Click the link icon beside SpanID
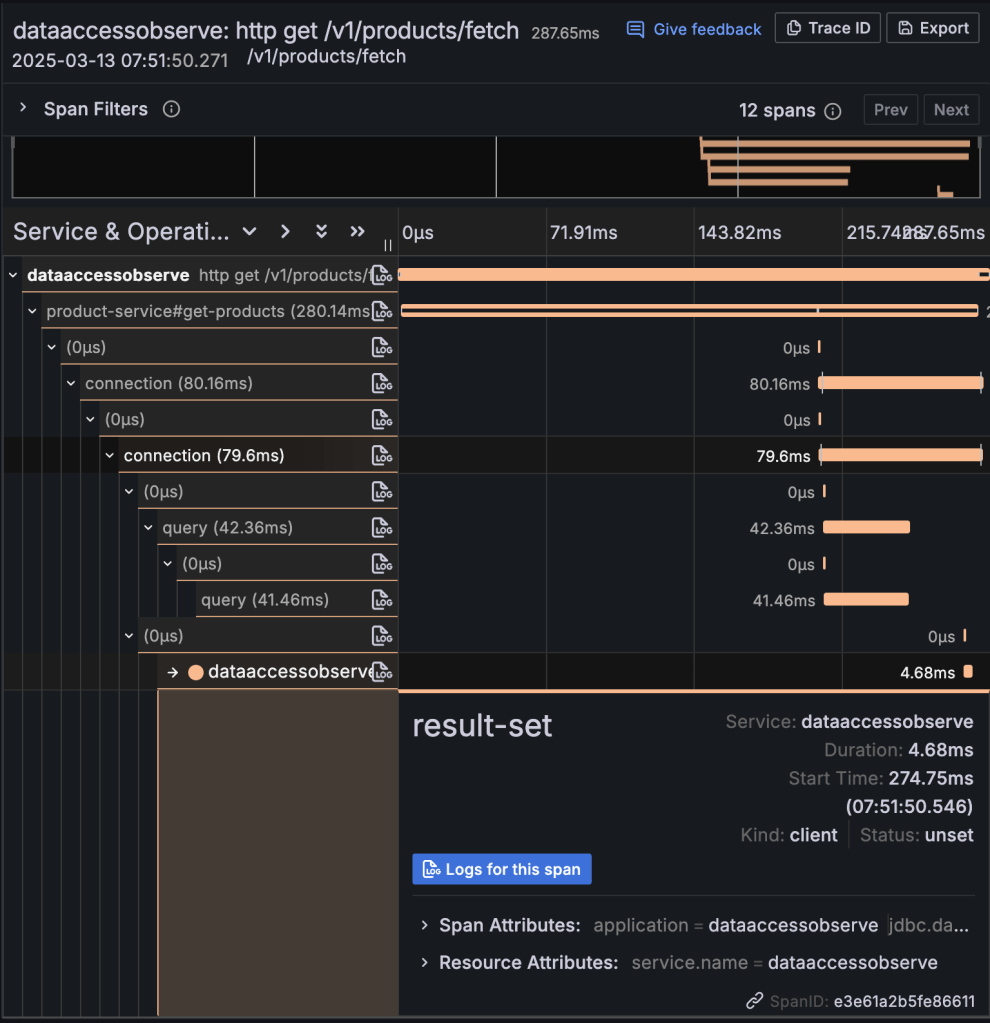This screenshot has height=1023, width=990. (755, 1001)
